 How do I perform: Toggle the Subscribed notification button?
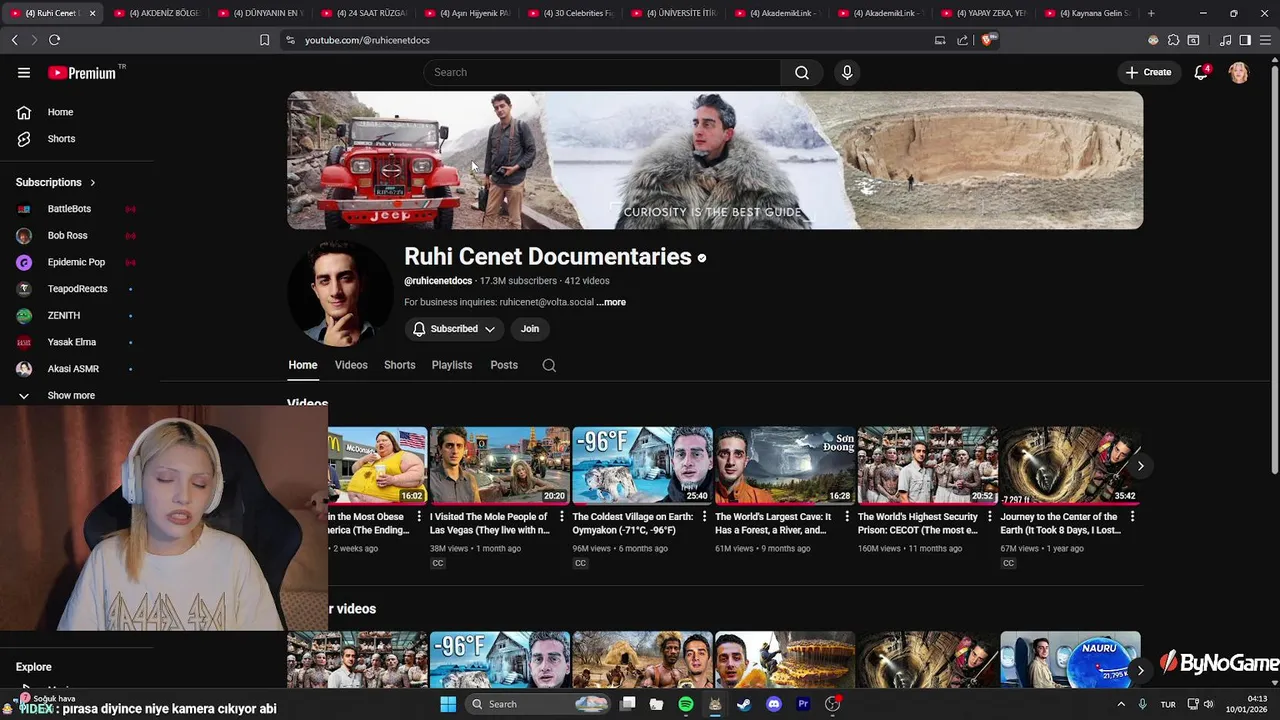coord(454,329)
